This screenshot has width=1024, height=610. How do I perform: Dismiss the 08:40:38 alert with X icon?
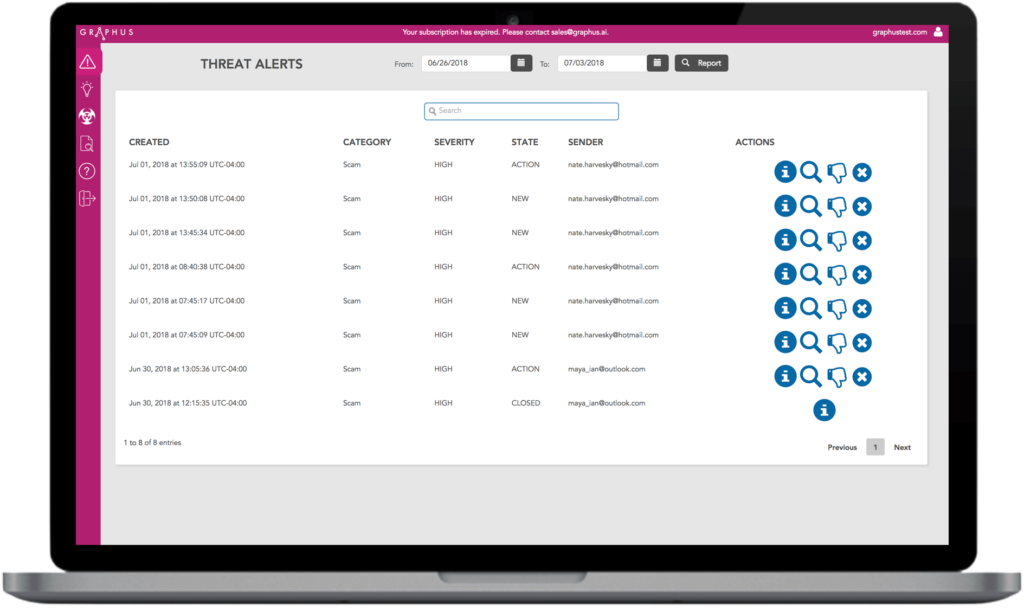(862, 274)
